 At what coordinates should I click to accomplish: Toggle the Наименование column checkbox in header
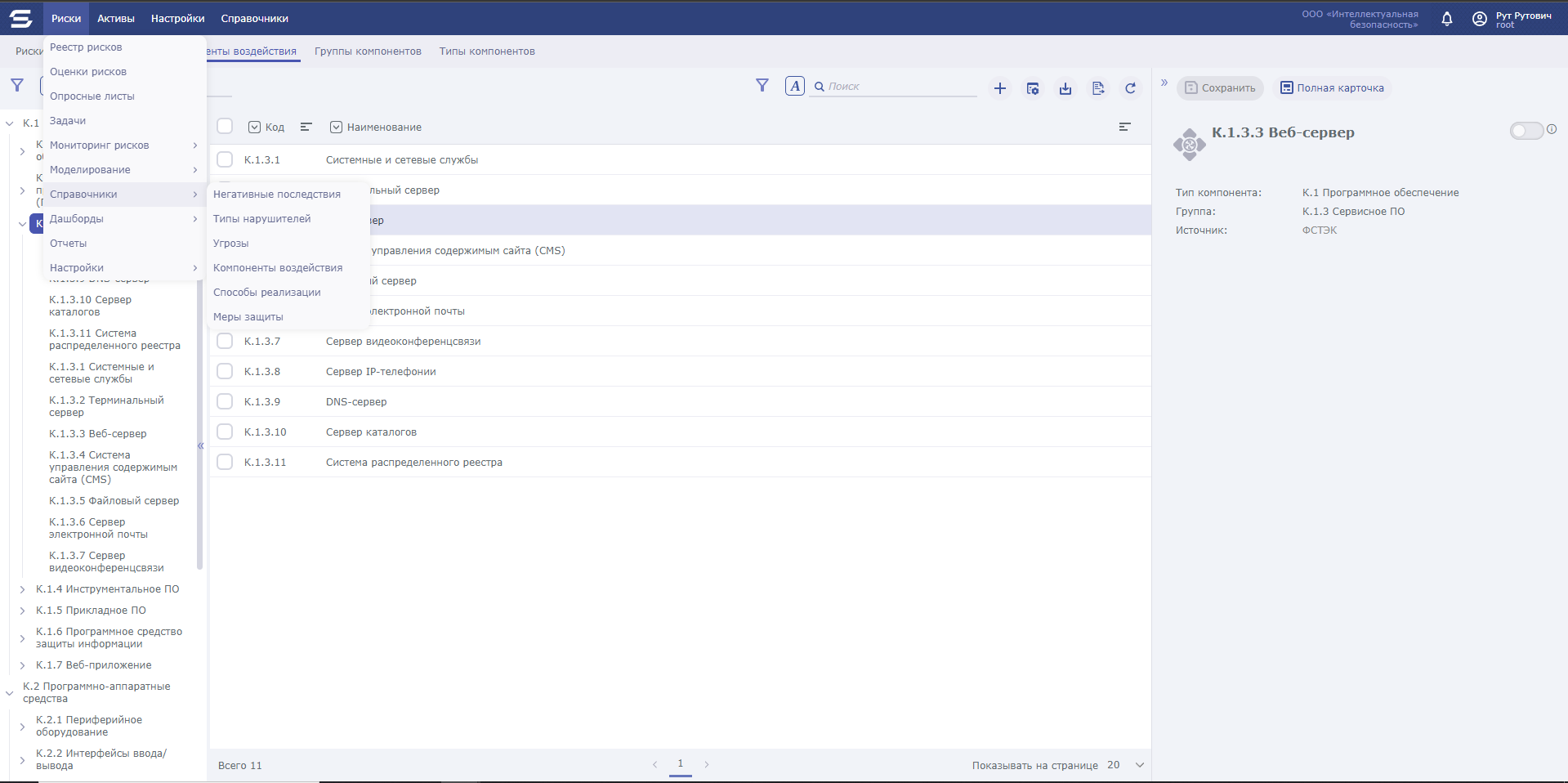336,127
